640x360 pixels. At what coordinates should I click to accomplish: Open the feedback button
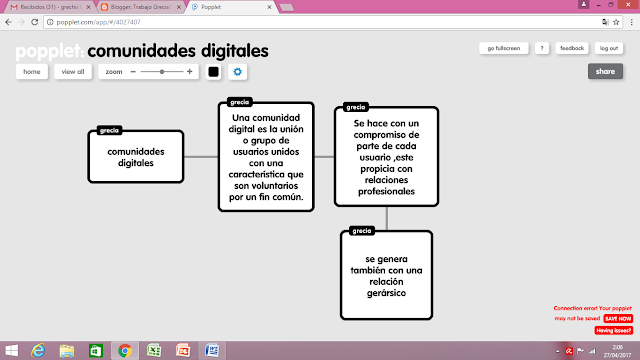[x=572, y=48]
